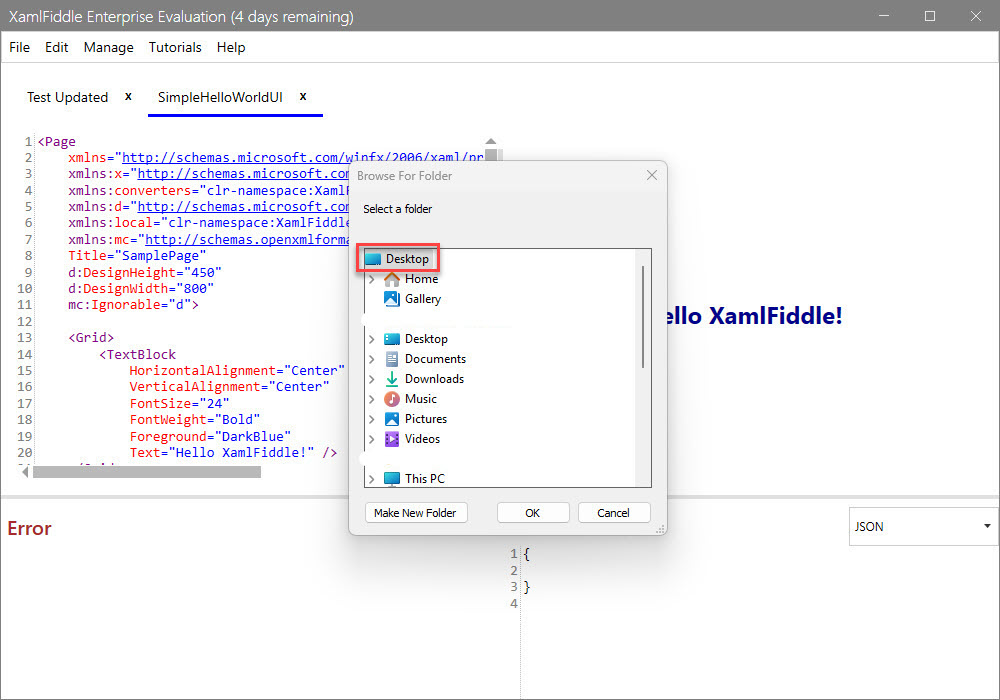Image resolution: width=1000 pixels, height=700 pixels.
Task: Click the FontWeight="Bold" attribute
Action: pyautogui.click(x=195, y=419)
